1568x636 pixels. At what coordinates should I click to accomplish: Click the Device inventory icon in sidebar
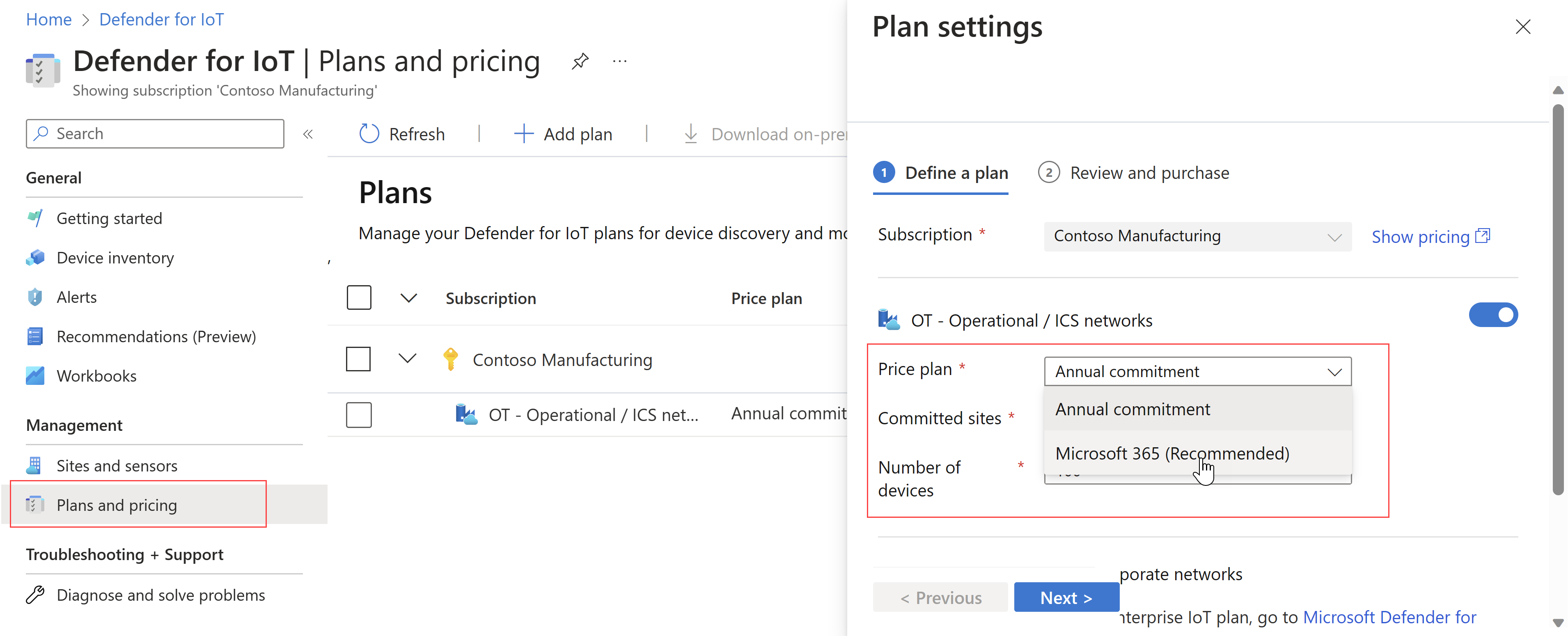point(34,257)
